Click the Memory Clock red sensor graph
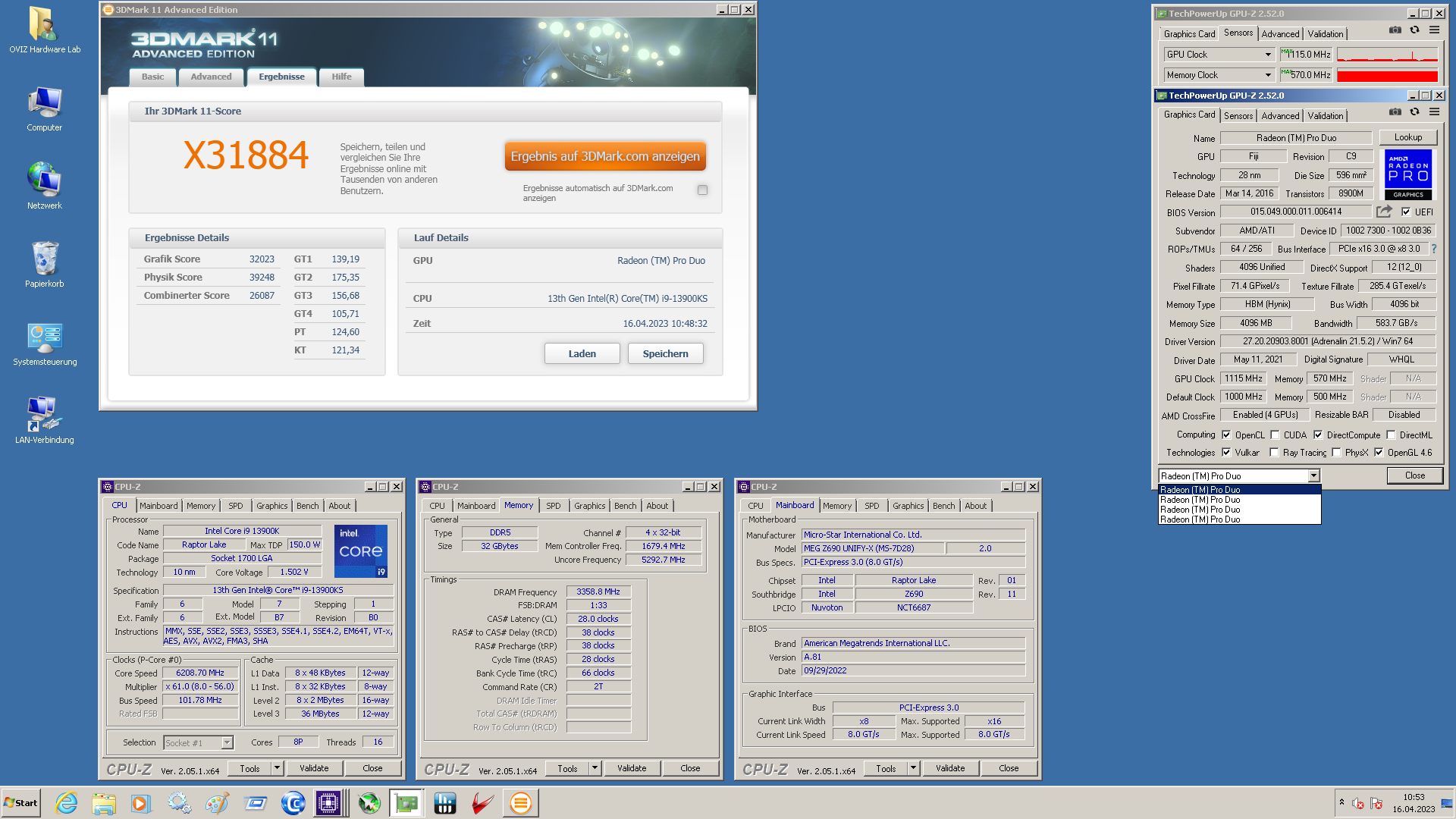 pos(1387,75)
